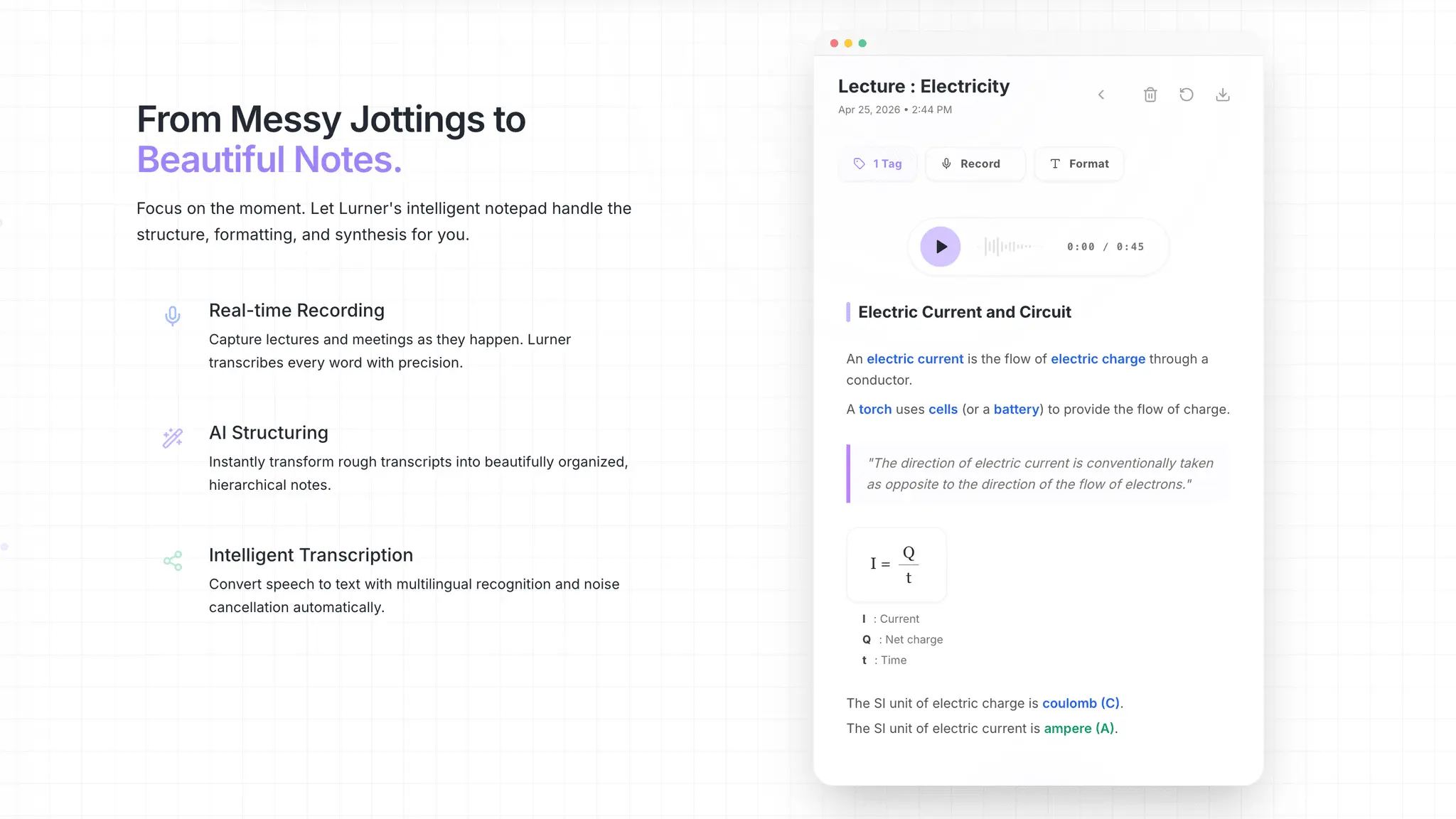Click the undo/refresh circular arrow icon
This screenshot has height=819, width=1456.
pyautogui.click(x=1187, y=95)
